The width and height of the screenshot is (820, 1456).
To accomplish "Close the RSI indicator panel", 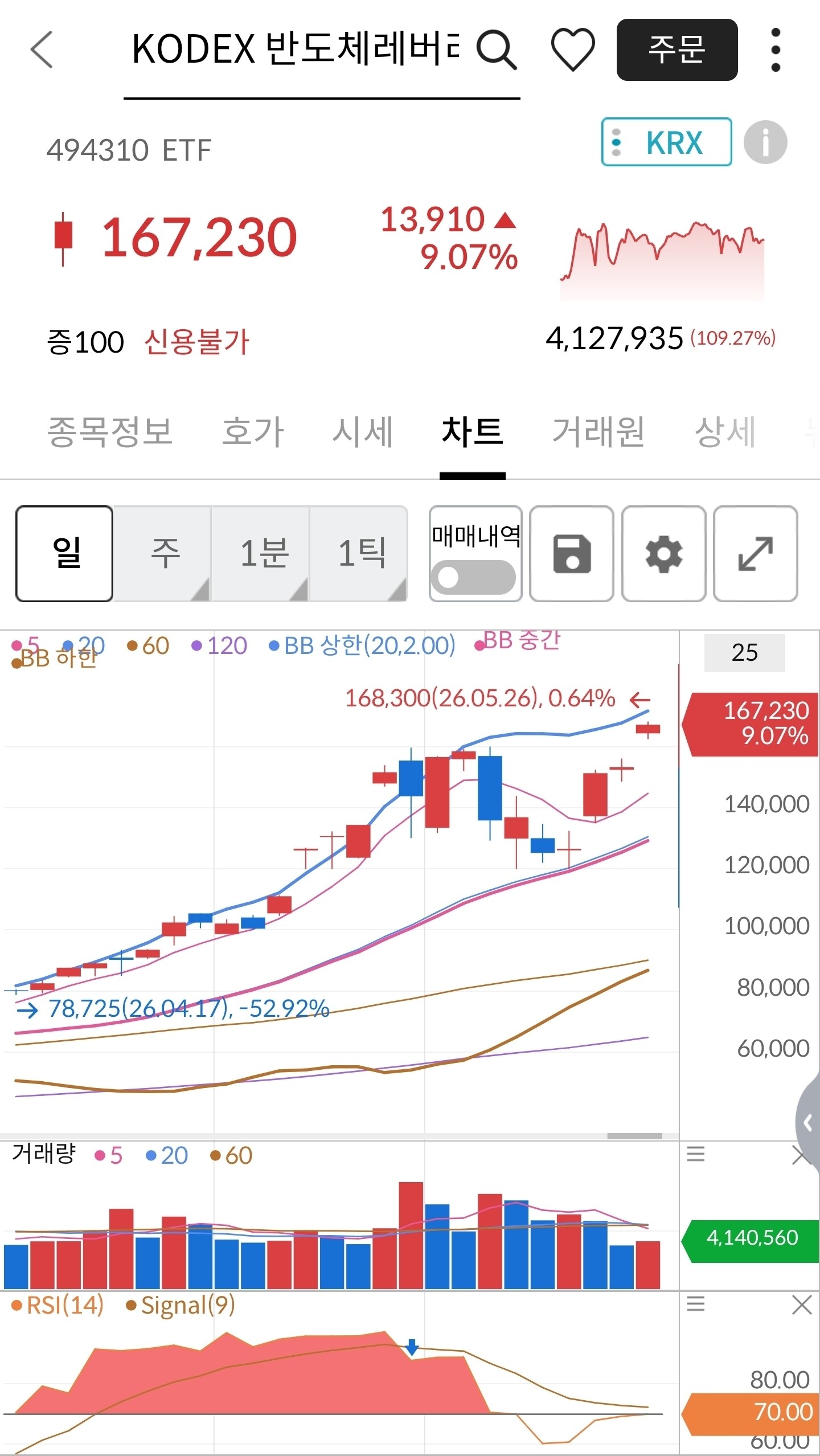I will click(x=802, y=1304).
